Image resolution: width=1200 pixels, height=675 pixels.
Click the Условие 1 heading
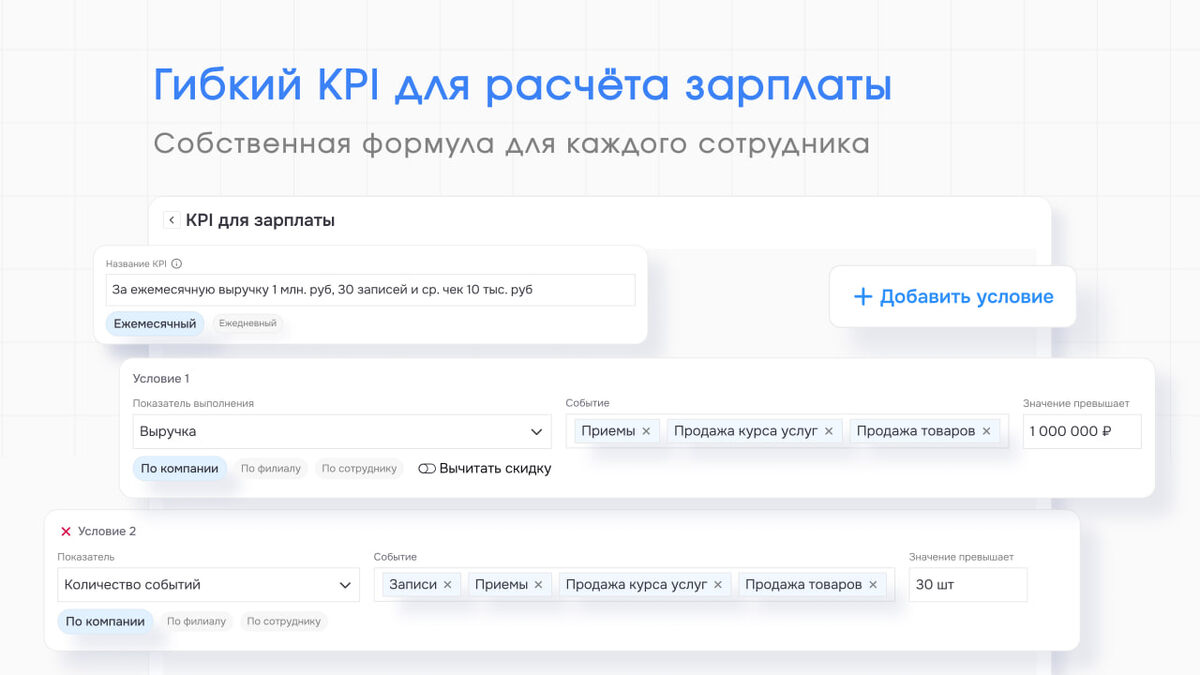161,379
